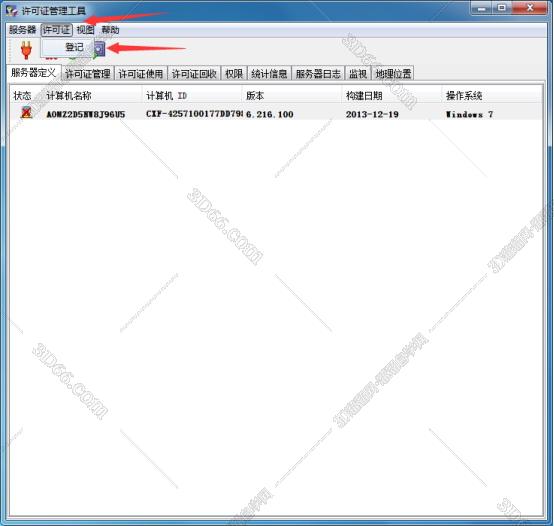The height and width of the screenshot is (526, 554).
Task: Click the app icon in the title bar
Action: click(12, 10)
